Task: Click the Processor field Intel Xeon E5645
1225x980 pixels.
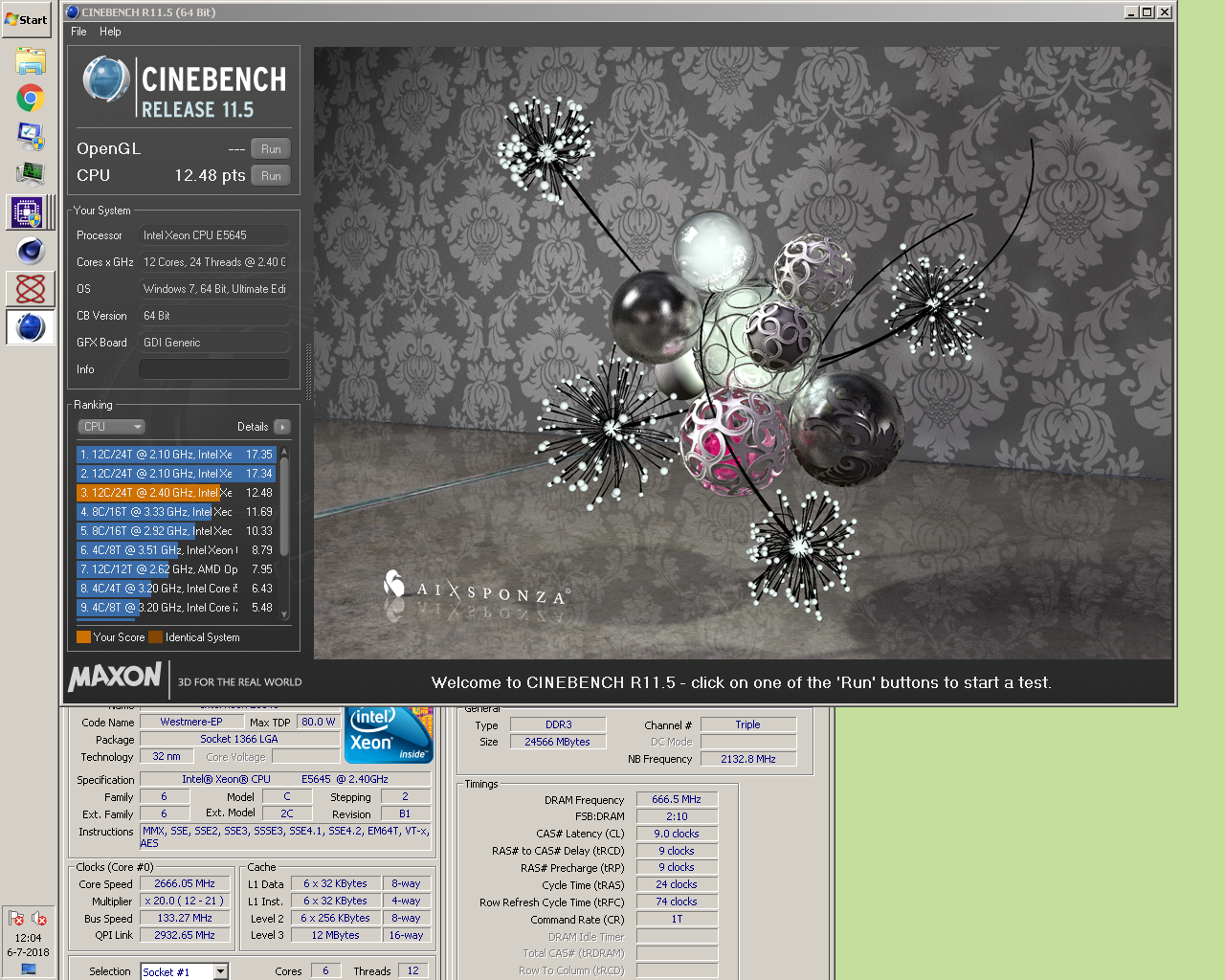Action: pyautogui.click(x=214, y=235)
